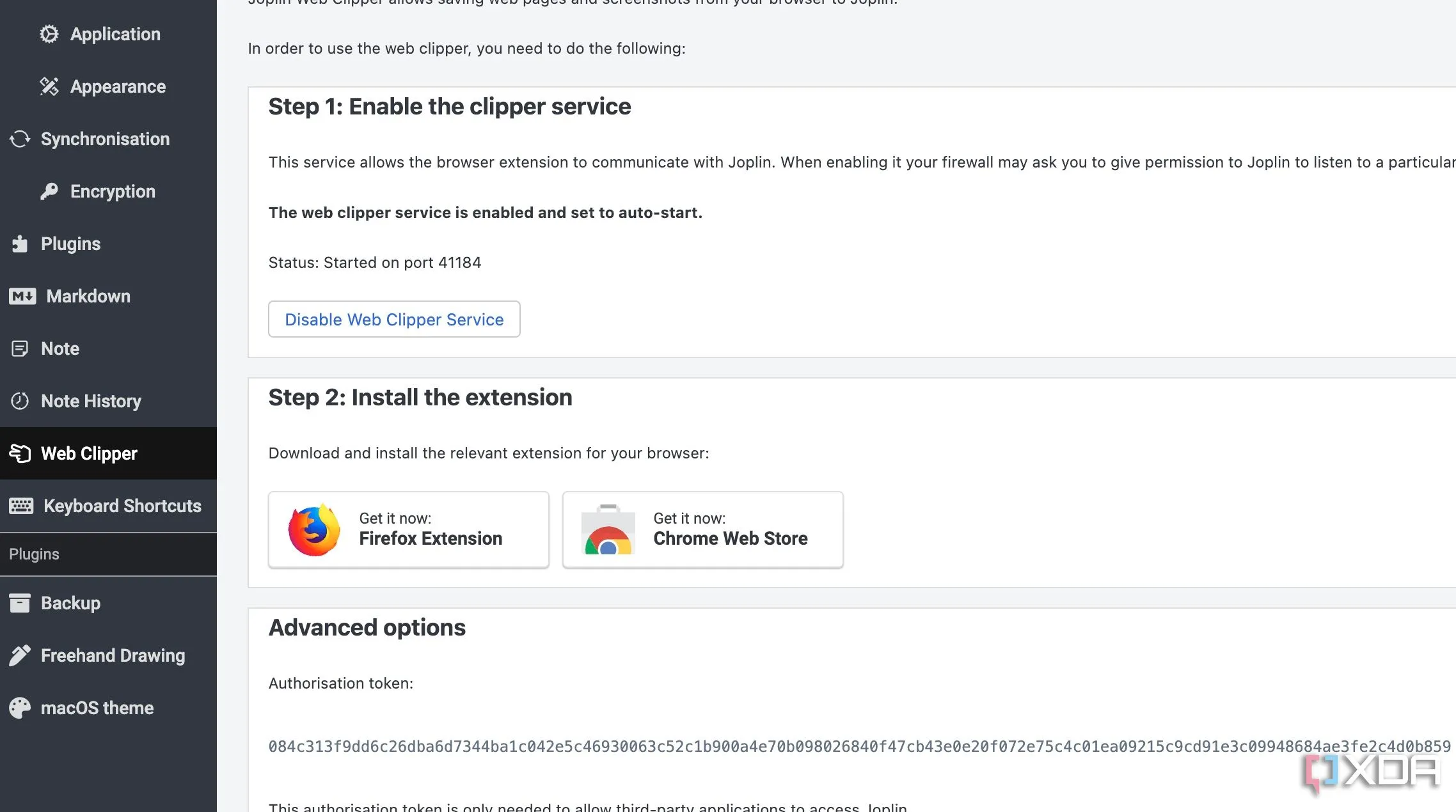Open the Encryption settings section
Image resolution: width=1456 pixels, height=812 pixels.
(x=108, y=191)
